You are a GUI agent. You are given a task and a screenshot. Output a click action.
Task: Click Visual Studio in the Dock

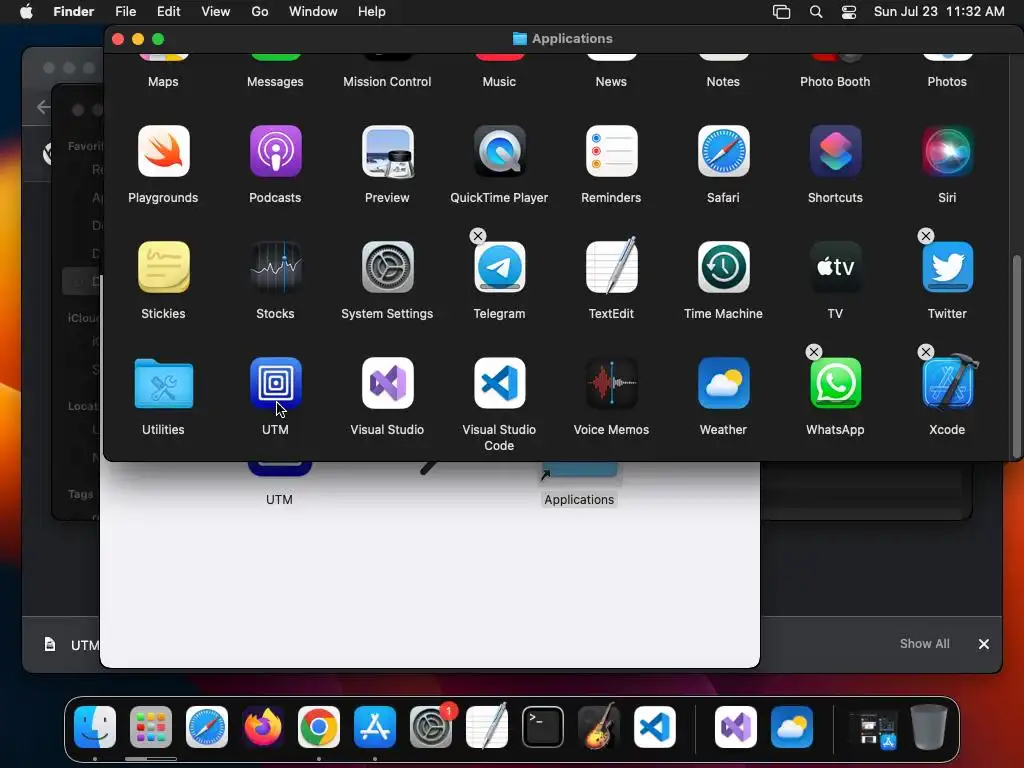coord(736,728)
